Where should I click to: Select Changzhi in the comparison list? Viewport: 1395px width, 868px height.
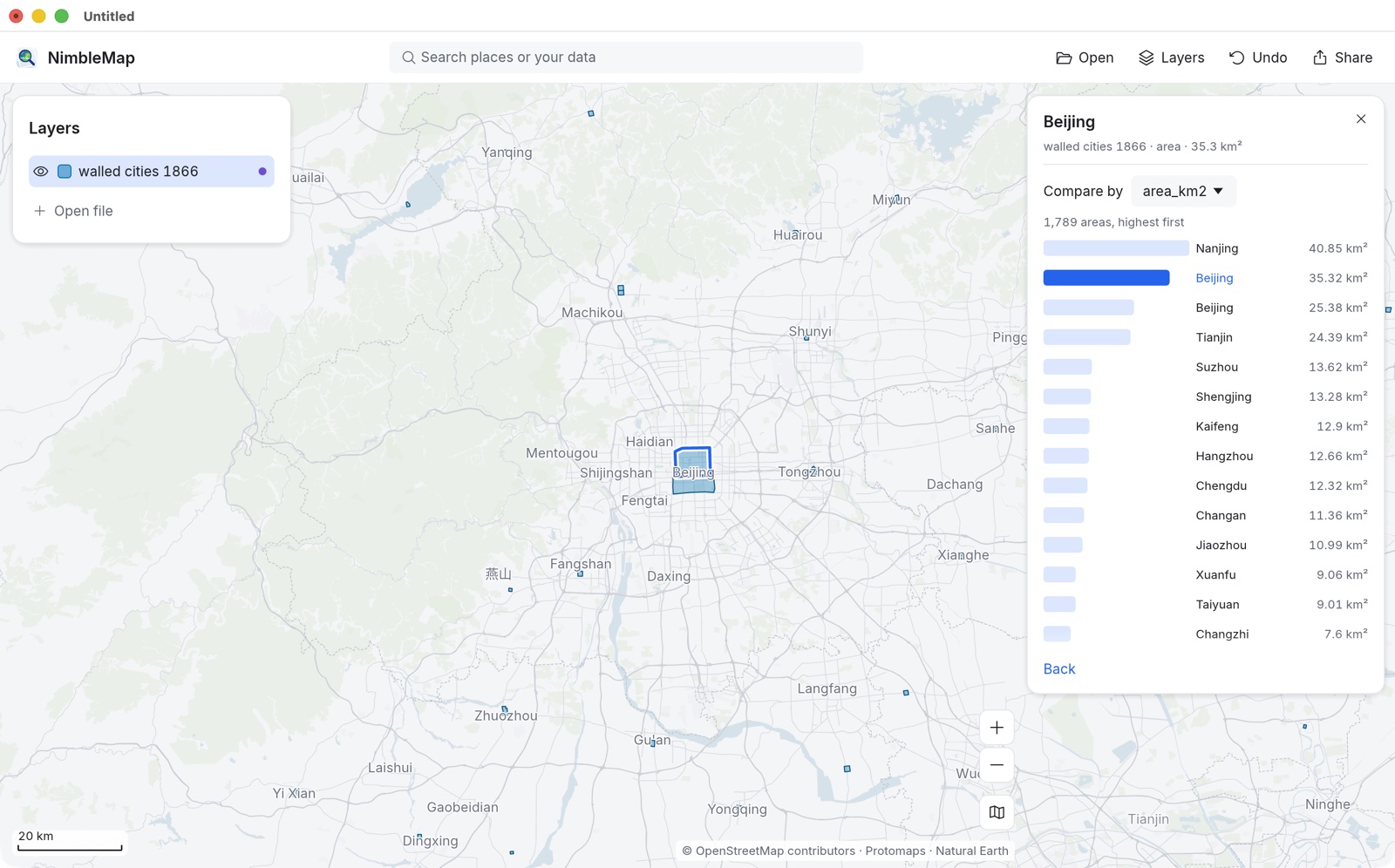pos(1205,634)
